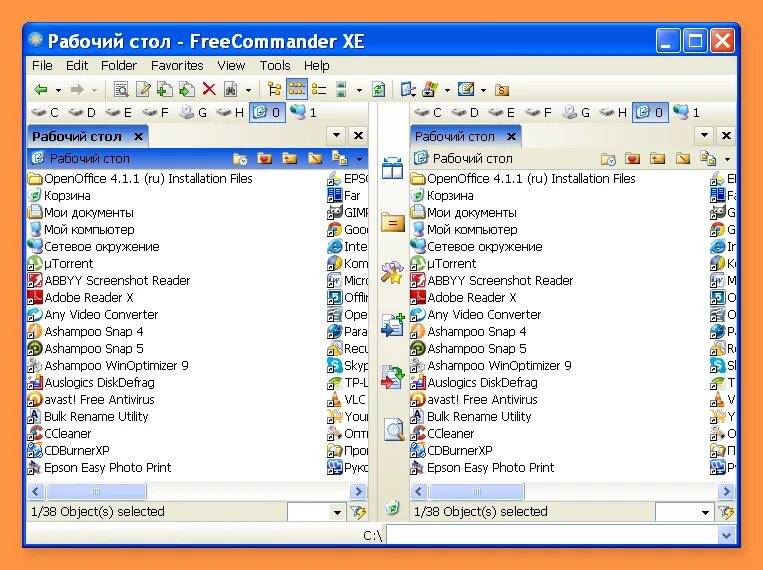Click the swap panels icon in the splitter
The image size is (763, 570).
point(392,168)
